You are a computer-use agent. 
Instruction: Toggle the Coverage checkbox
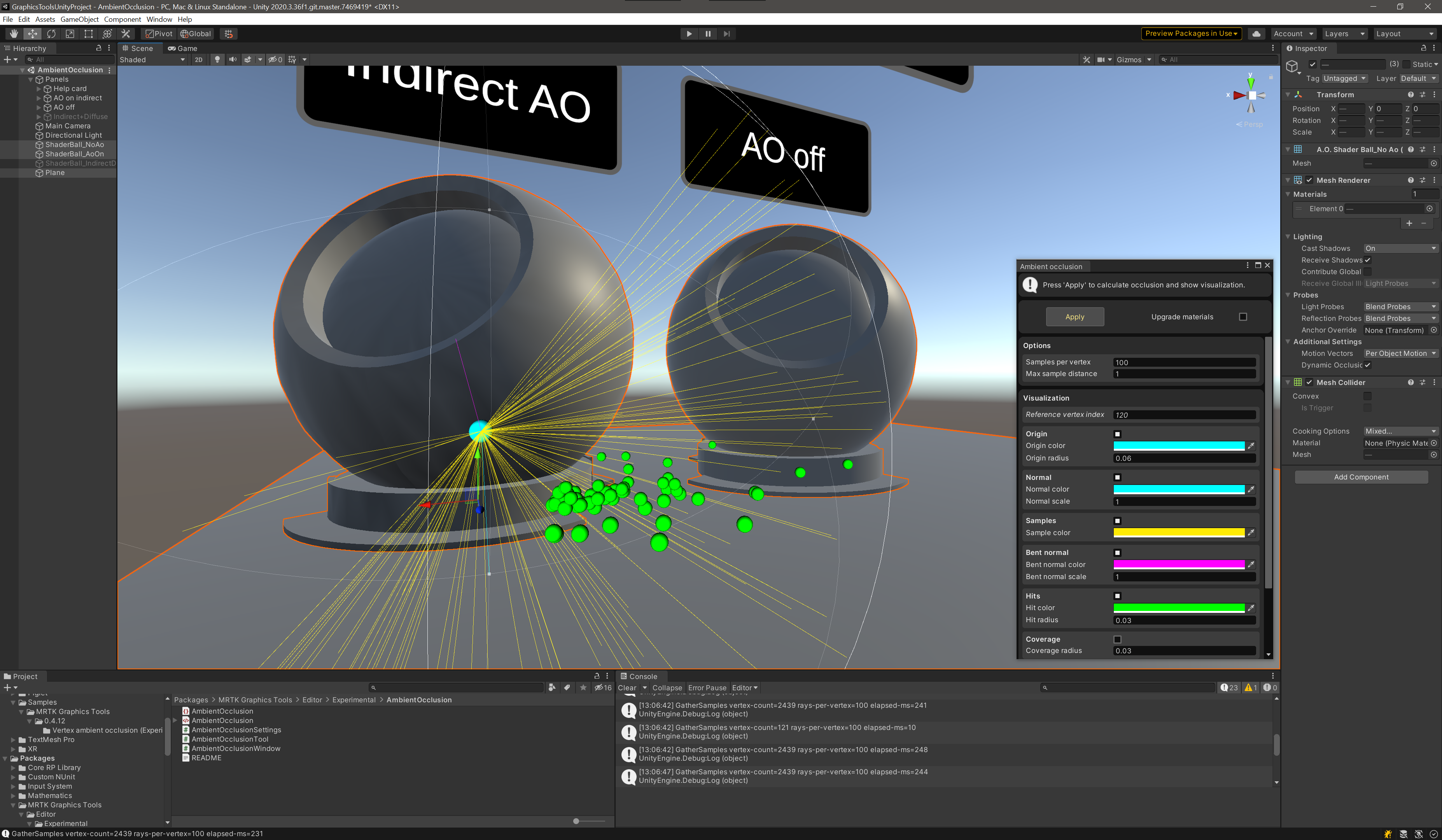(x=1117, y=639)
